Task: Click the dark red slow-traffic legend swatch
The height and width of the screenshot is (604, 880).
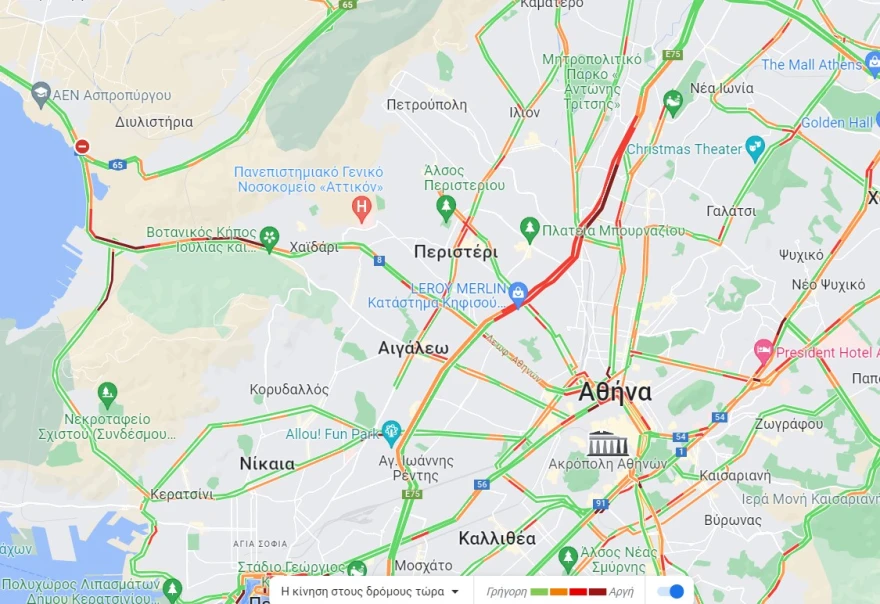Action: click(597, 592)
